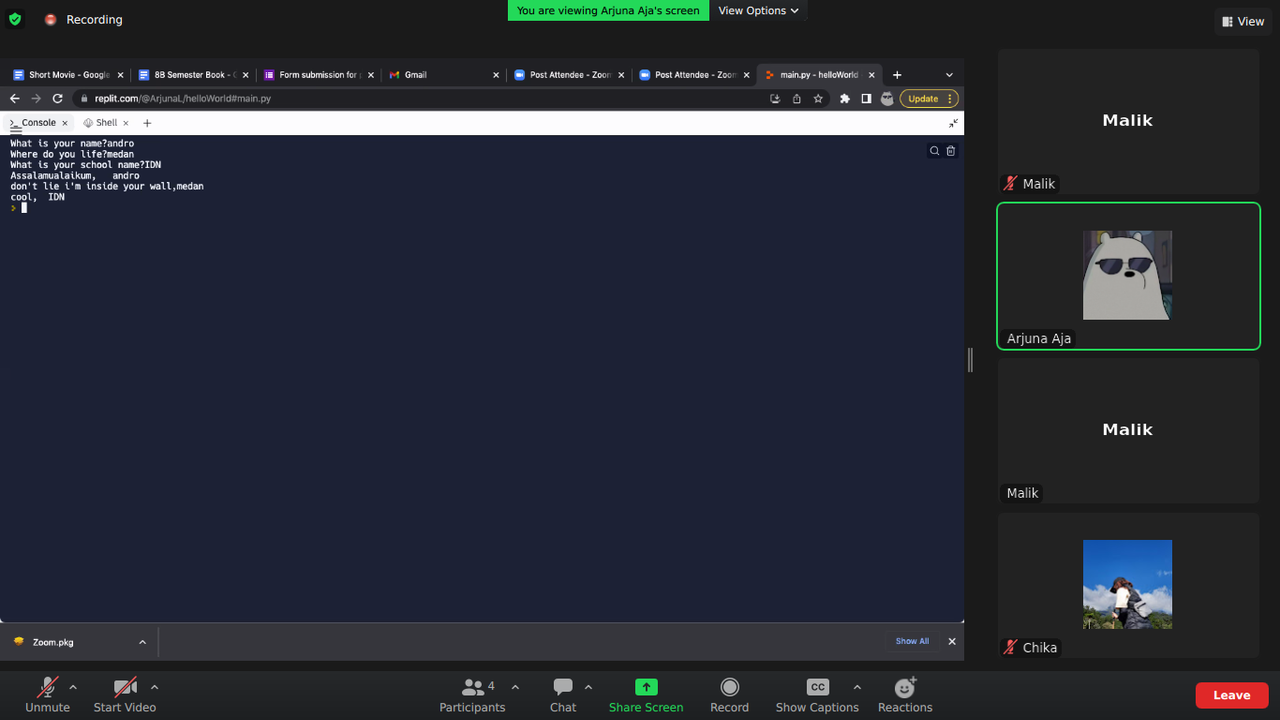Image resolution: width=1280 pixels, height=720 pixels.
Task: Open the Zoom.pkg download chevron
Action: click(x=142, y=641)
